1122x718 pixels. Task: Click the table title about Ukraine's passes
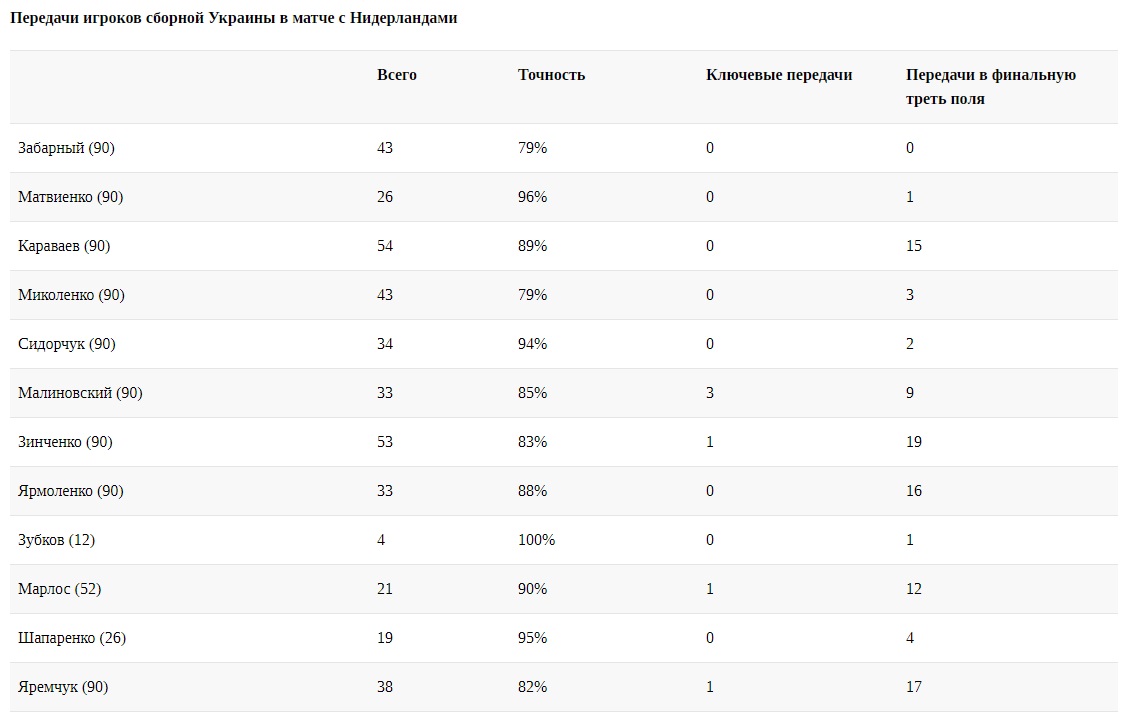(233, 18)
